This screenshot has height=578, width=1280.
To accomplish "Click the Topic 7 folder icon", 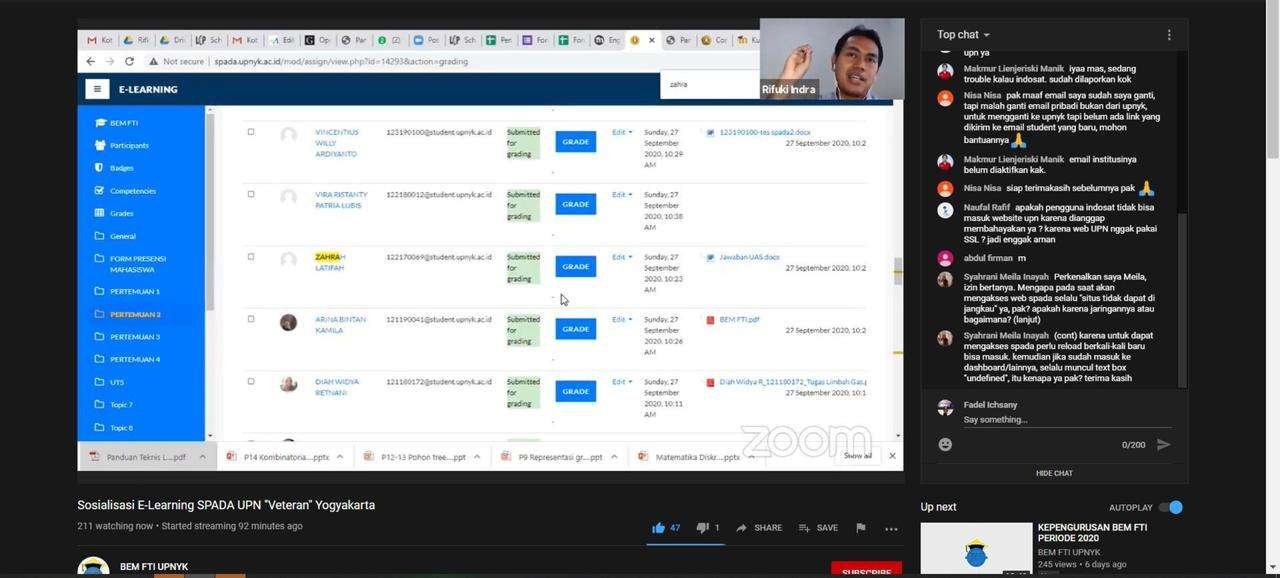I will 99,404.
